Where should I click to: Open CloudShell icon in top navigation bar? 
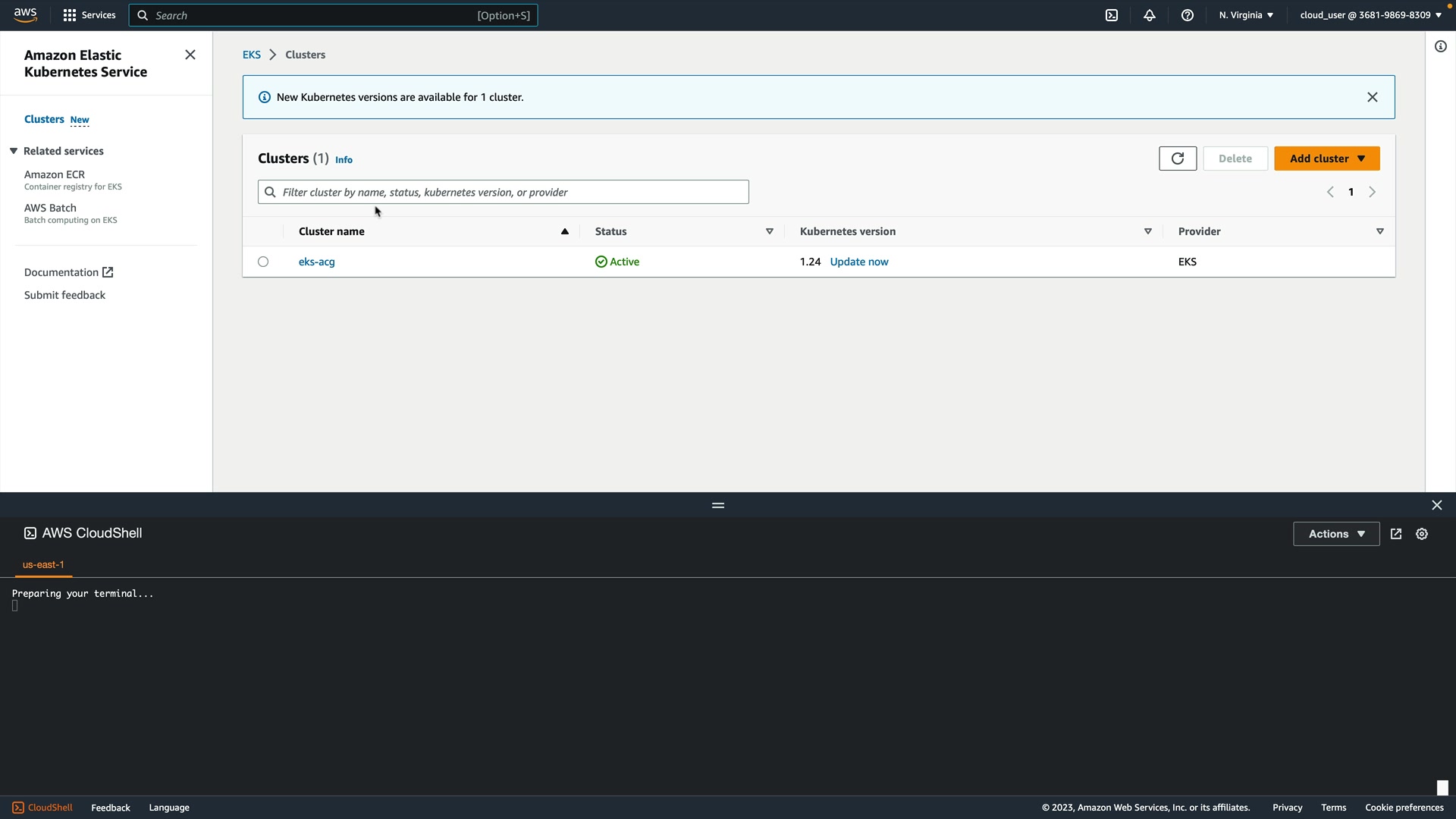(1112, 15)
